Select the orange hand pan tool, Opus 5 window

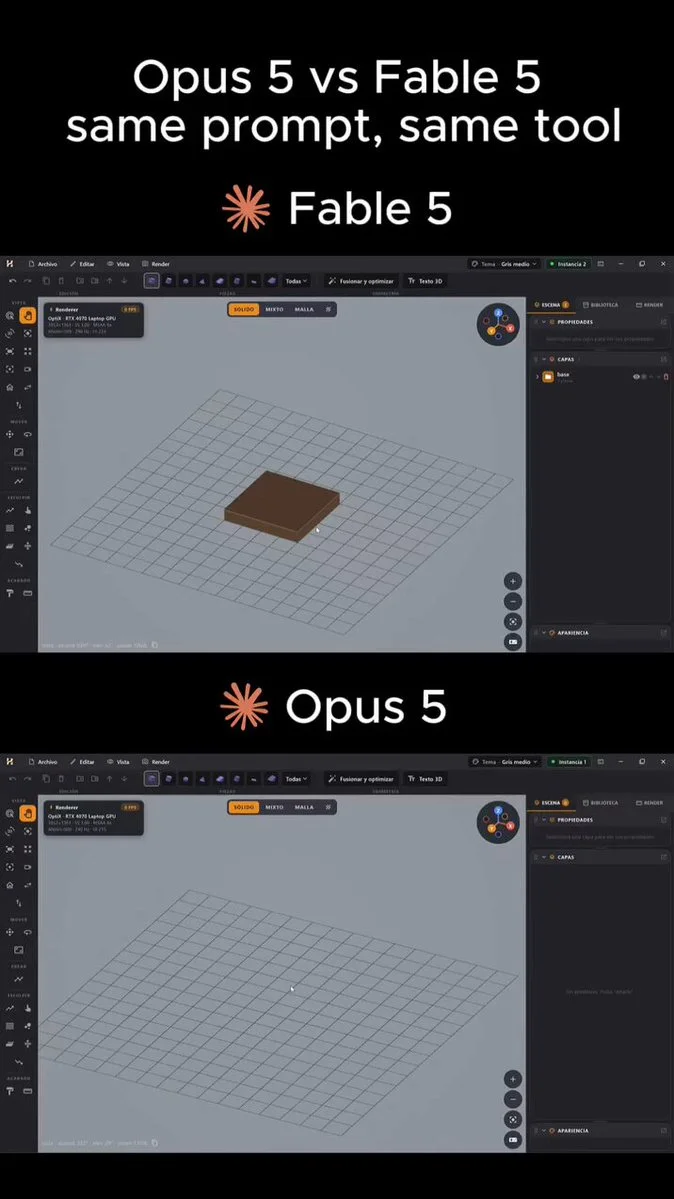pyautogui.click(x=28, y=813)
